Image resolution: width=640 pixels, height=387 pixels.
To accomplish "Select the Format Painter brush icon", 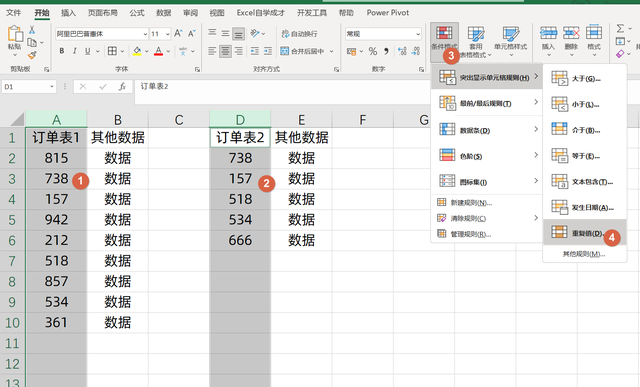I will tap(32, 55).
